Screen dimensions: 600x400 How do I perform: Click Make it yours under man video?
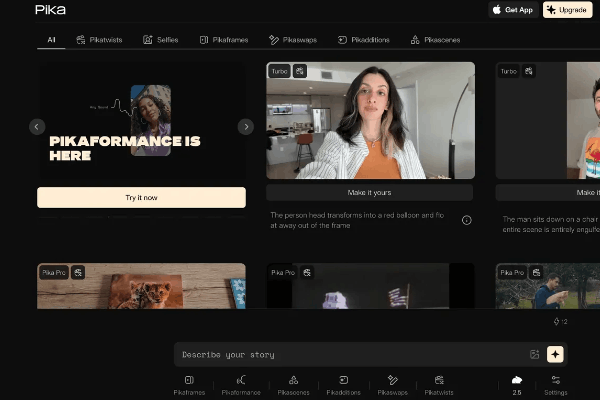(x=548, y=193)
